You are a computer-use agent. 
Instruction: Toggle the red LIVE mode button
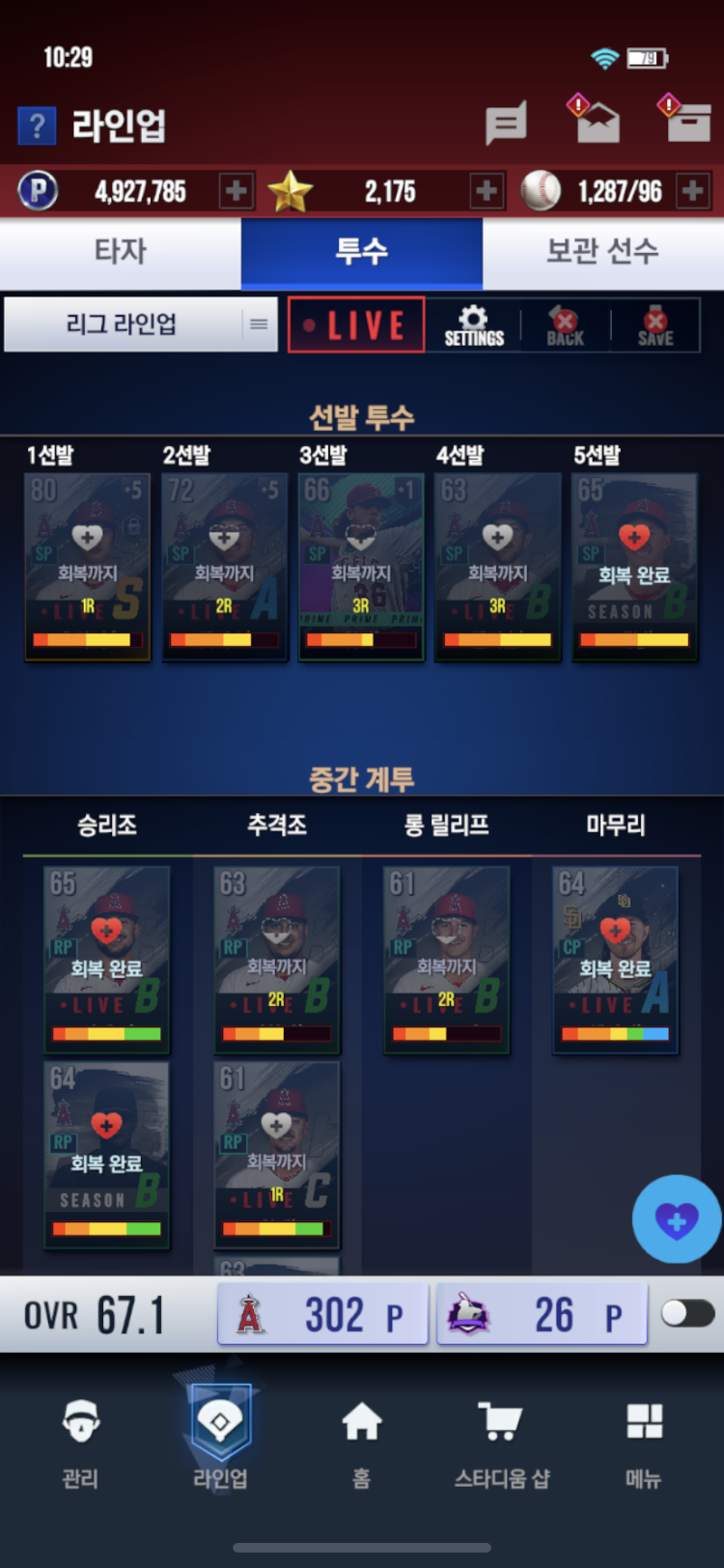[356, 325]
